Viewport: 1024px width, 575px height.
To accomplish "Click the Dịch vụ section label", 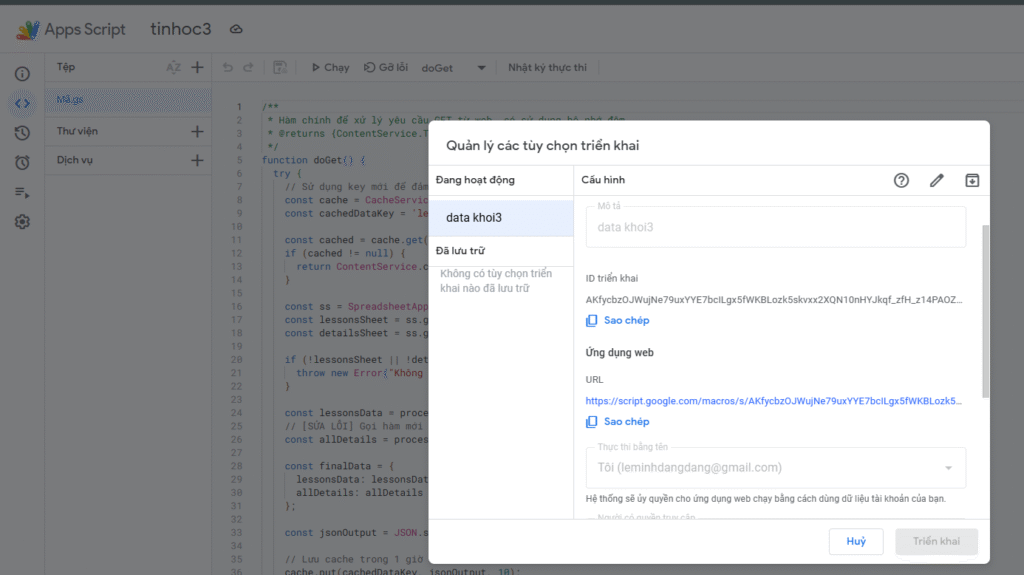I will (74, 160).
